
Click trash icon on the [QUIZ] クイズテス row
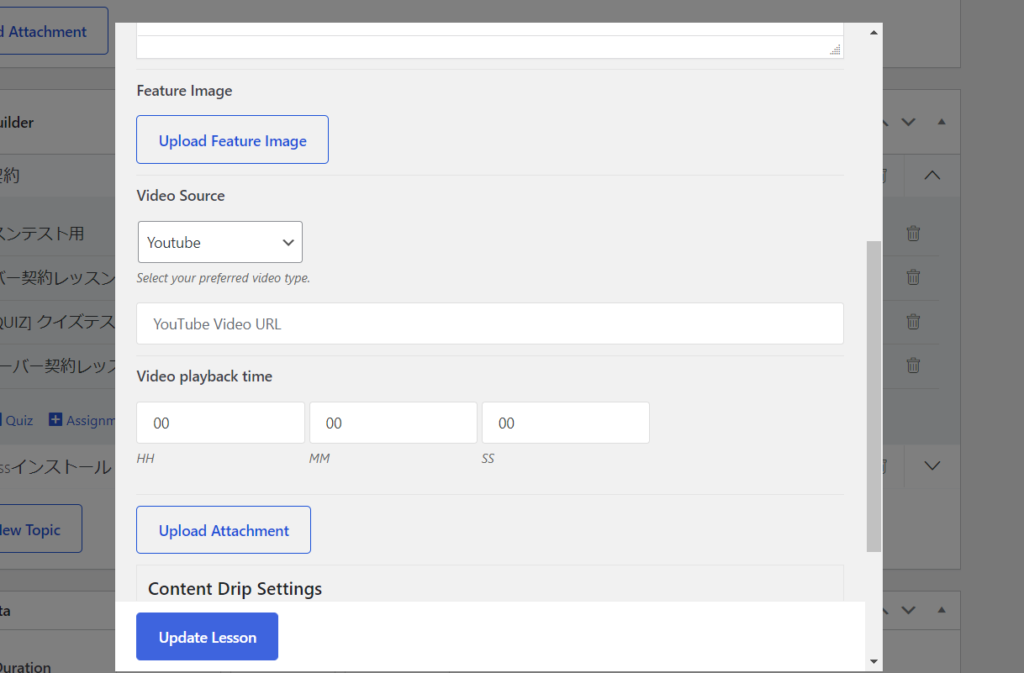(913, 322)
